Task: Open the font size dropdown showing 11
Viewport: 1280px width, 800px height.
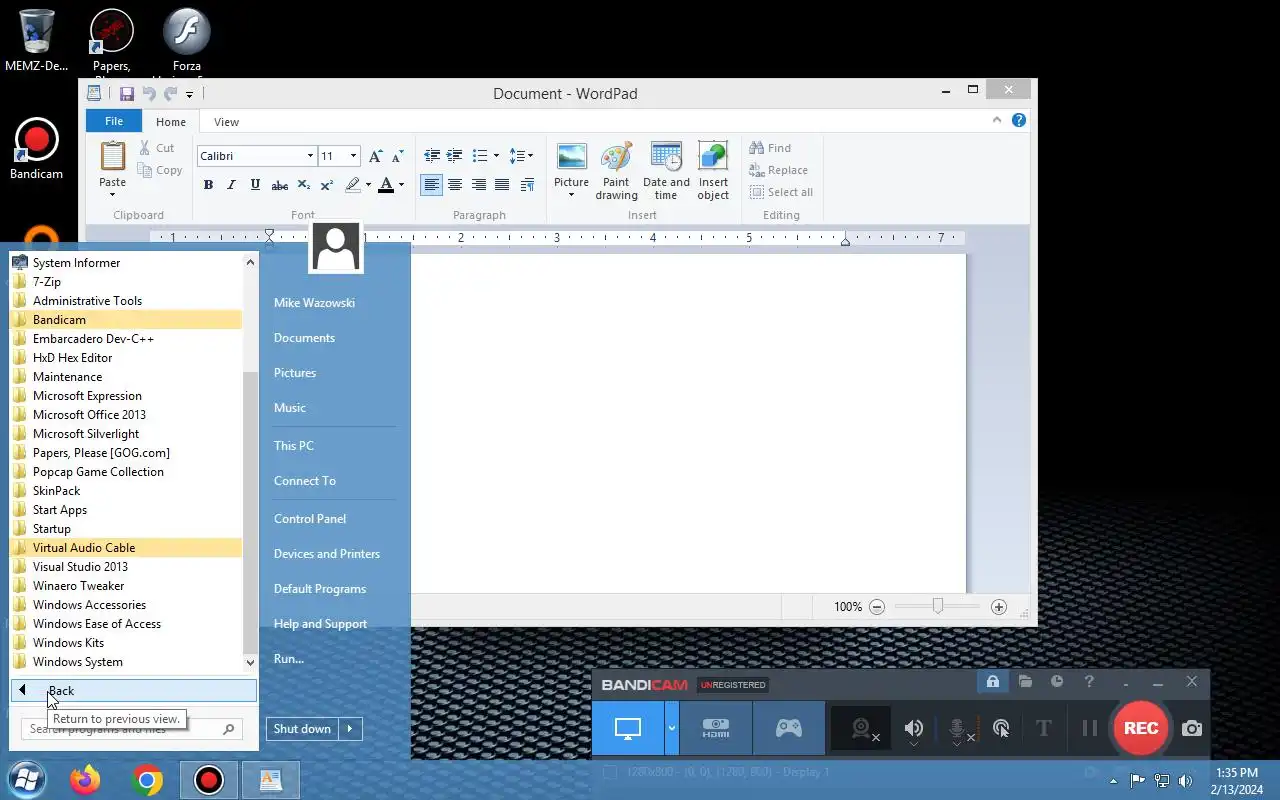Action: click(353, 156)
